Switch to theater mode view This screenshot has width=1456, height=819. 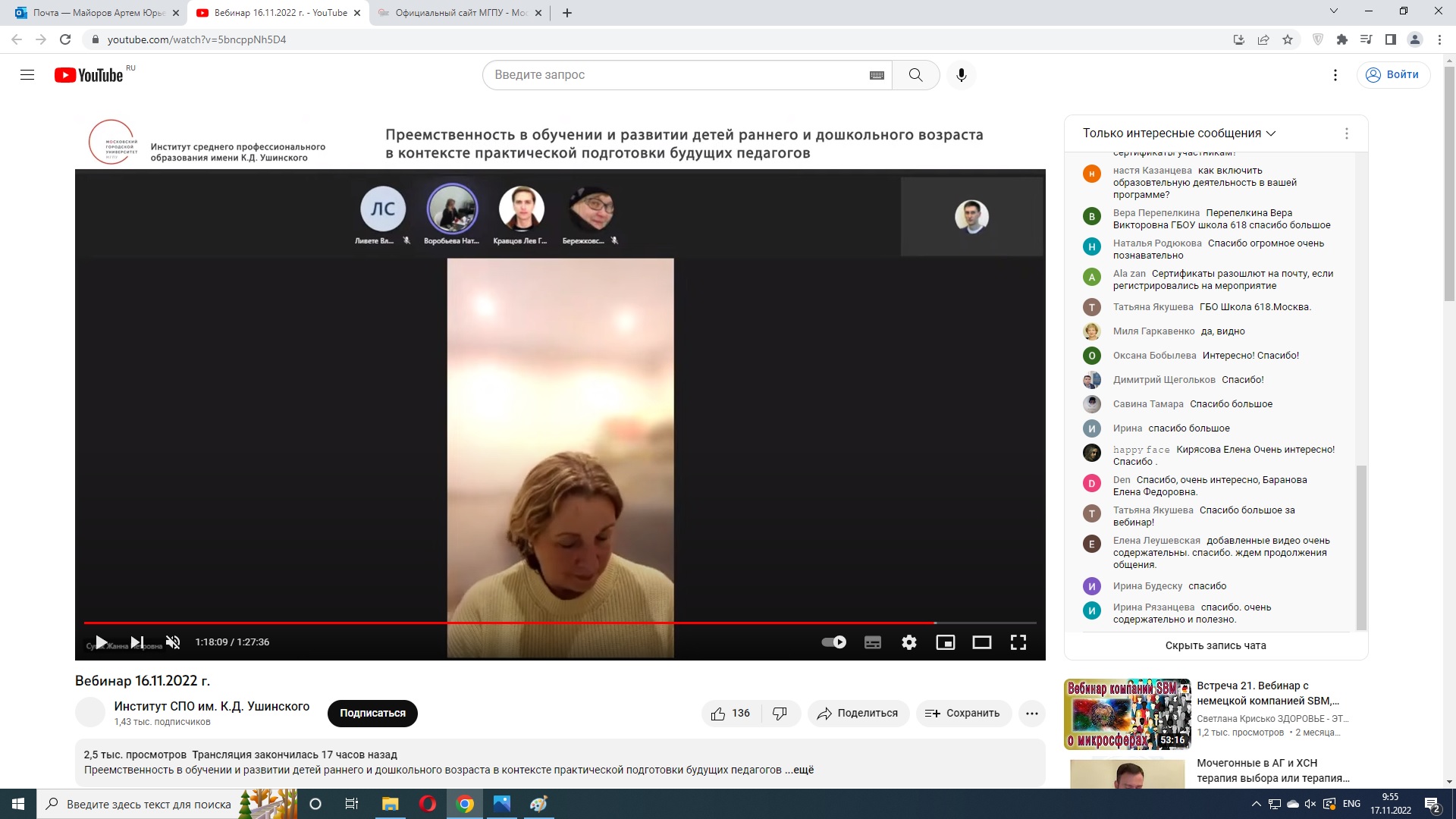click(x=981, y=642)
